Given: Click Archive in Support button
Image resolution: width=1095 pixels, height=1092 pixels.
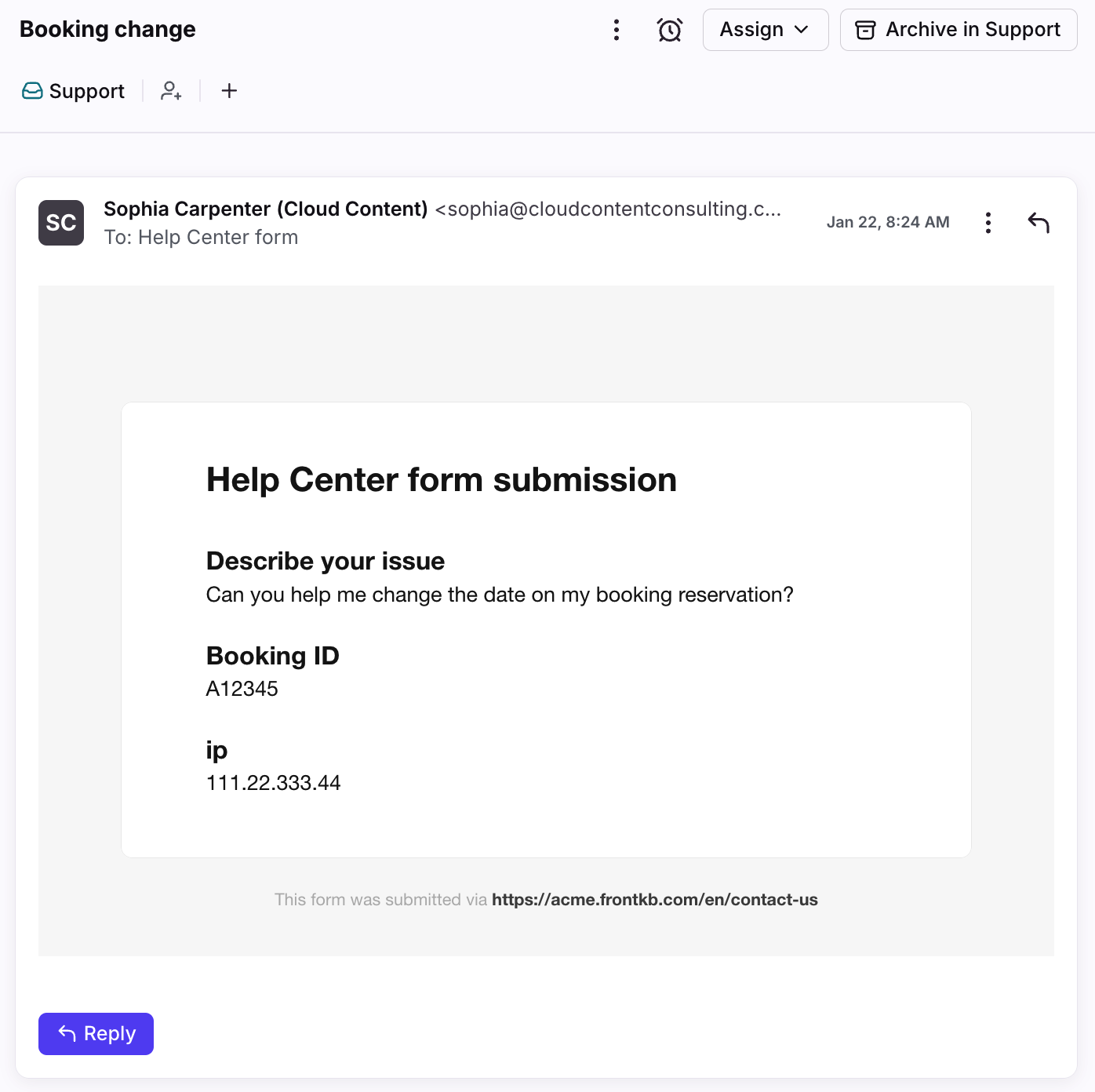Looking at the screenshot, I should [x=958, y=30].
